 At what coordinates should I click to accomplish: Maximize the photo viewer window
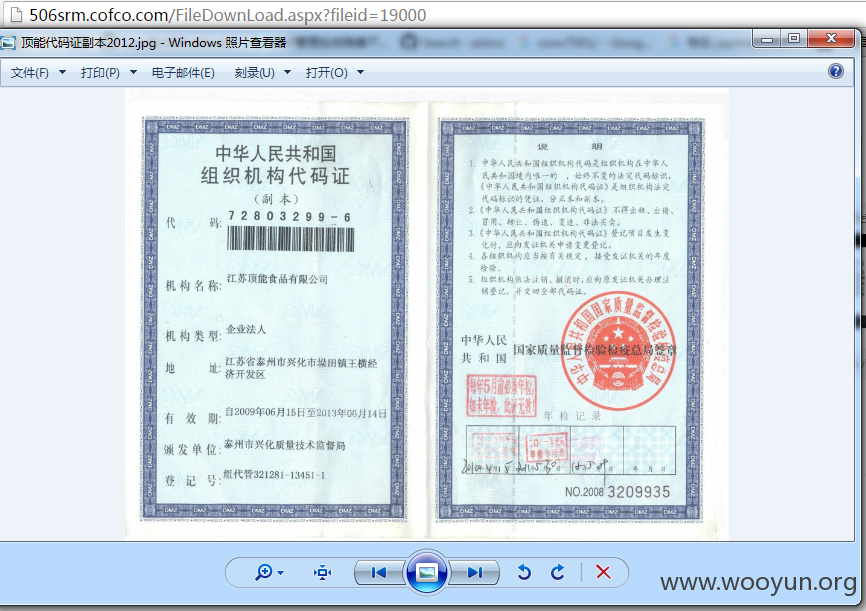[x=794, y=39]
